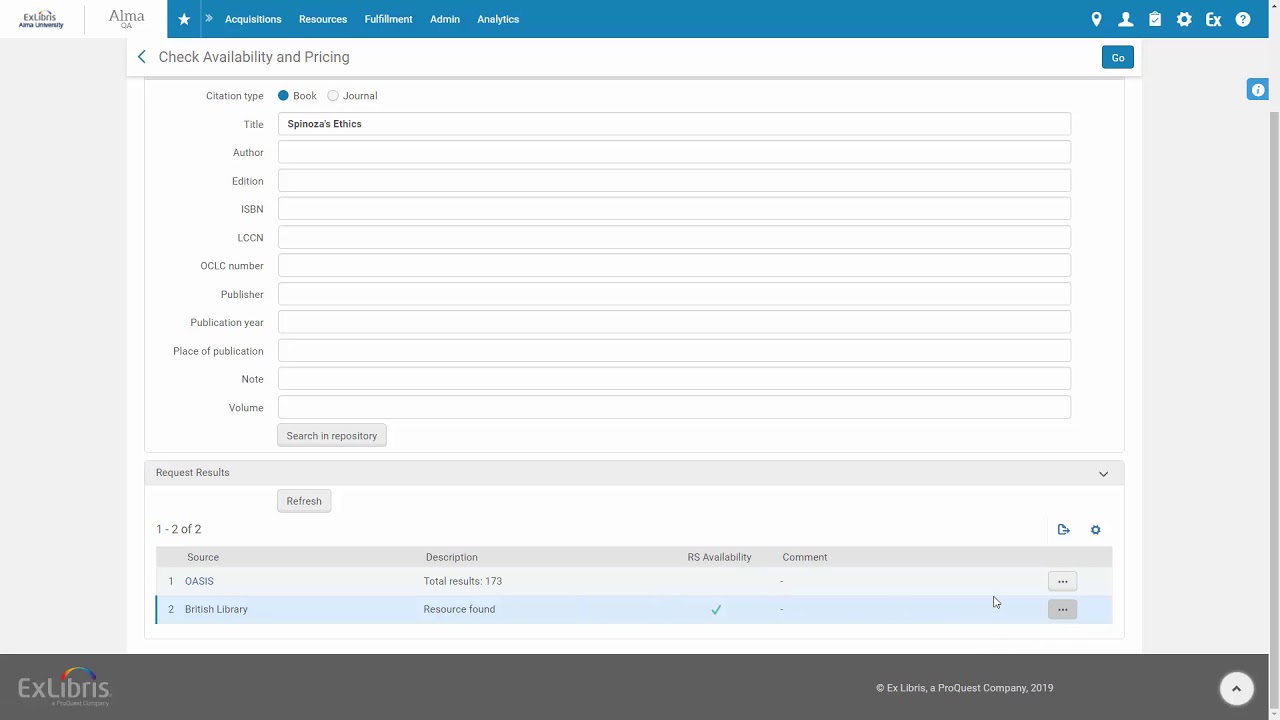Image resolution: width=1280 pixels, height=720 pixels.
Task: Click the Alma University ExLibris logo
Action: 41,19
